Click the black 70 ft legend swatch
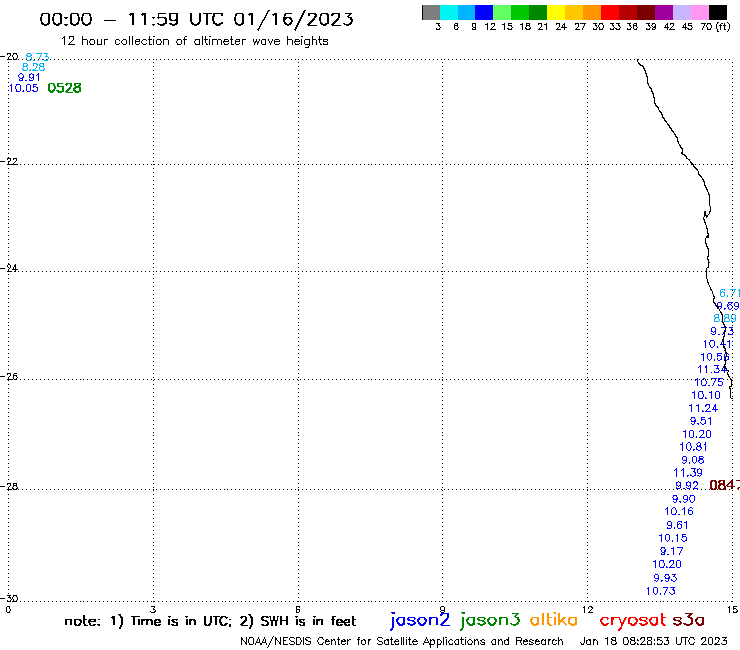The width and height of the screenshot is (740, 650). point(718,12)
